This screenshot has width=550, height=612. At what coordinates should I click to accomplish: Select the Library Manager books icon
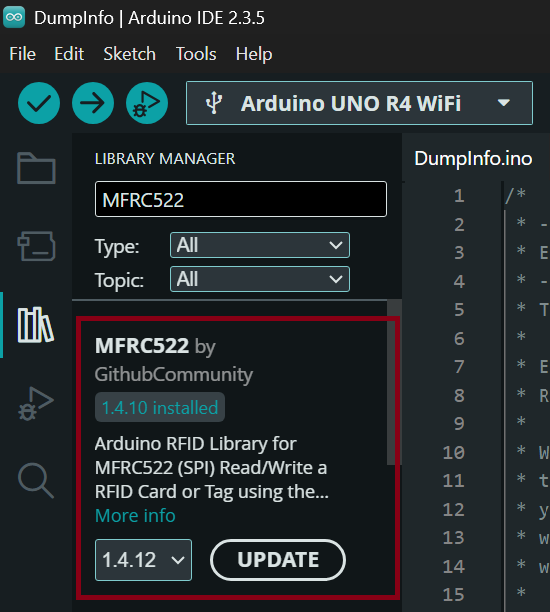point(36,325)
